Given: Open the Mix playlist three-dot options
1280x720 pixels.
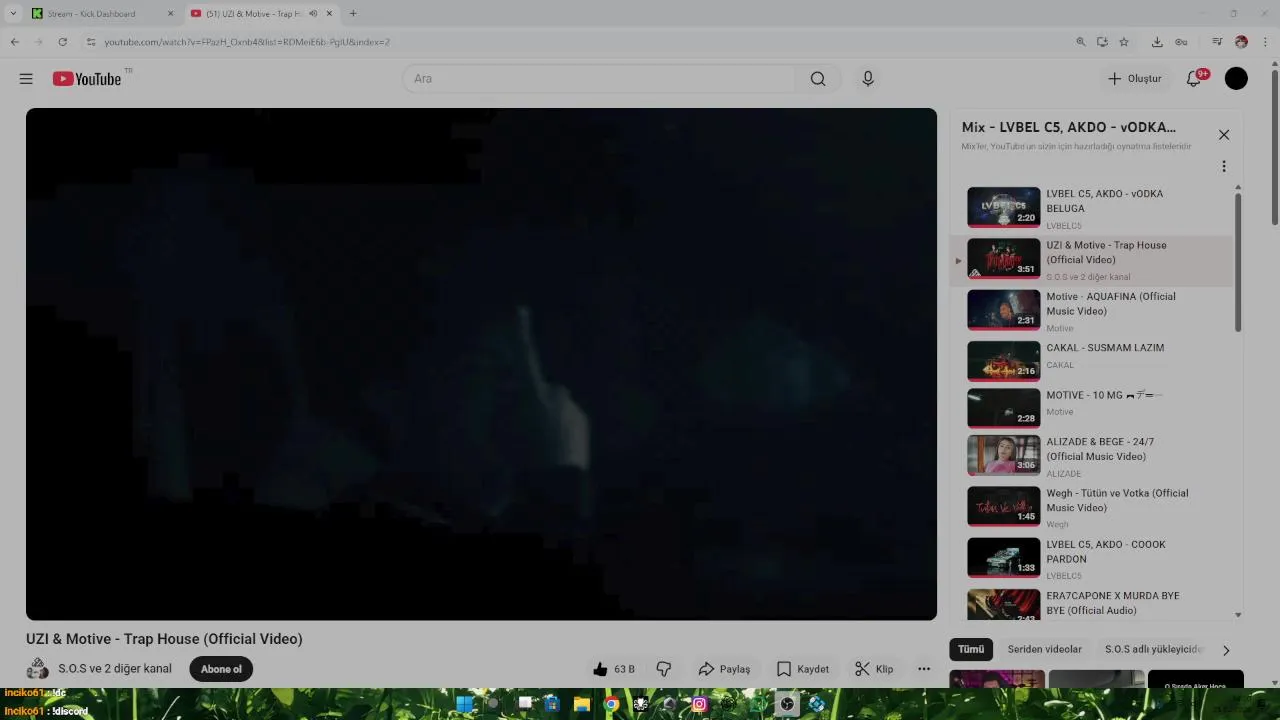Looking at the screenshot, I should [1224, 167].
